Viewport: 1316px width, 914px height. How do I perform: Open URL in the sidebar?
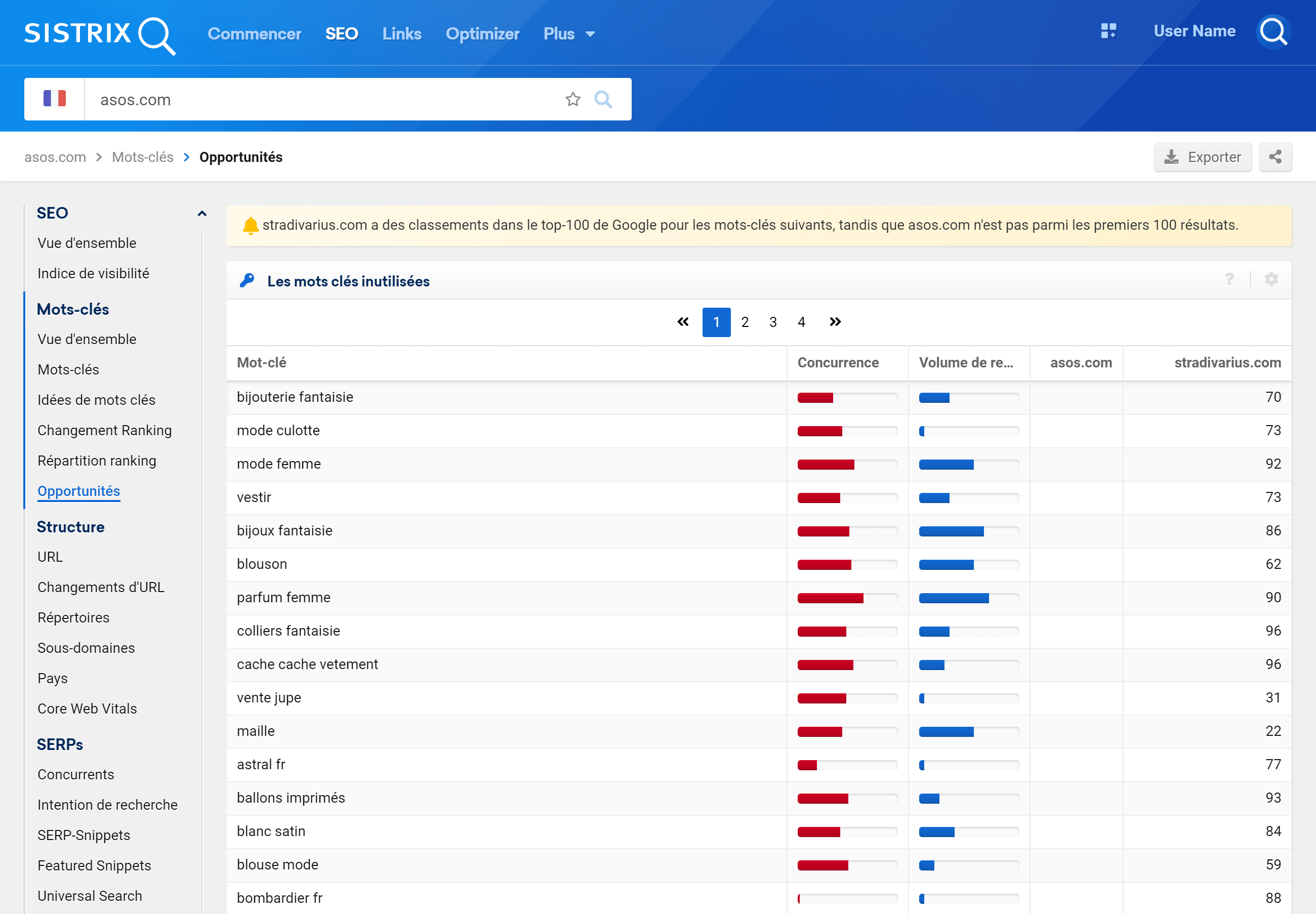pos(50,557)
